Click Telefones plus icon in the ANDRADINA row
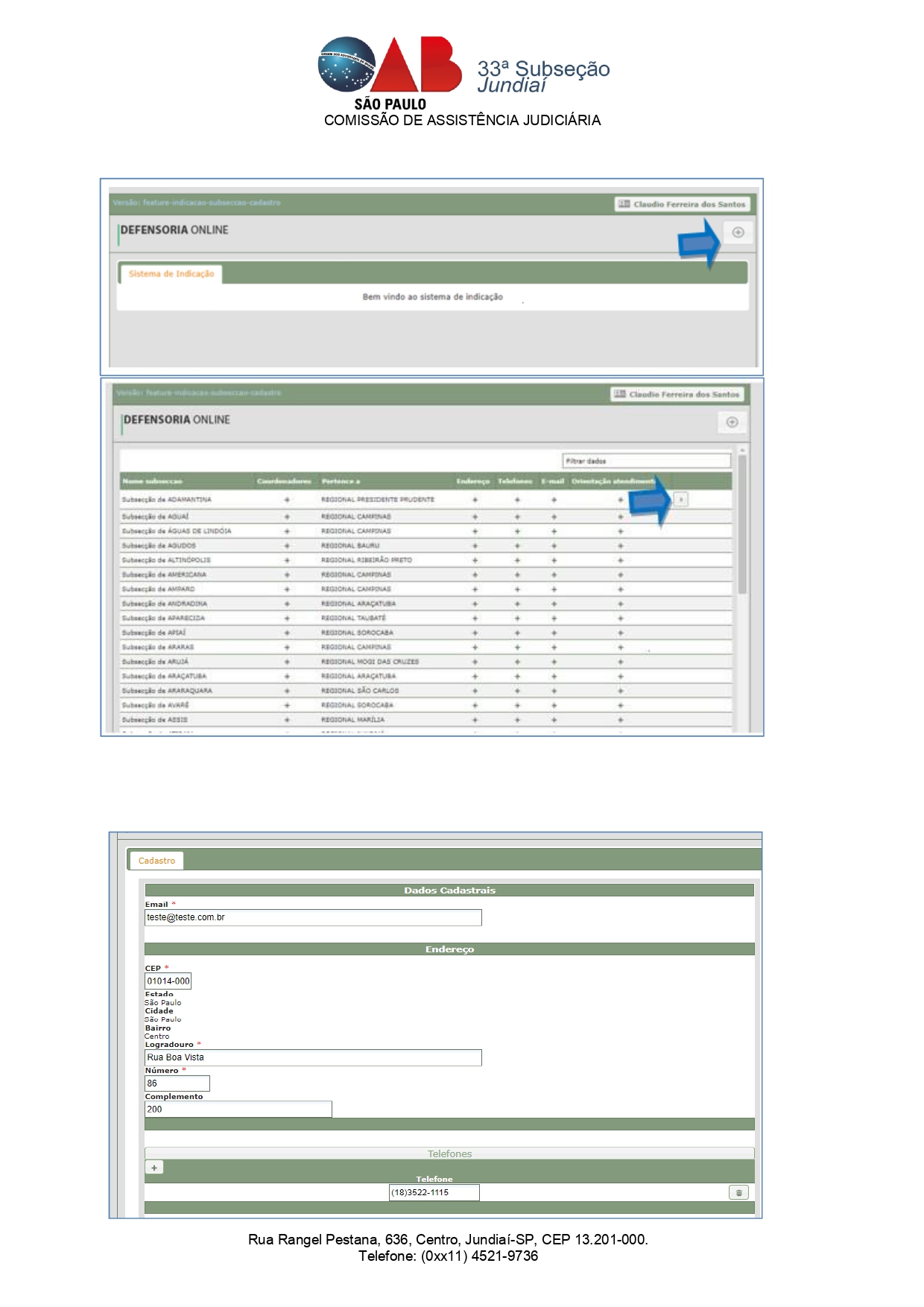The image size is (924, 1307). pyautogui.click(x=517, y=604)
